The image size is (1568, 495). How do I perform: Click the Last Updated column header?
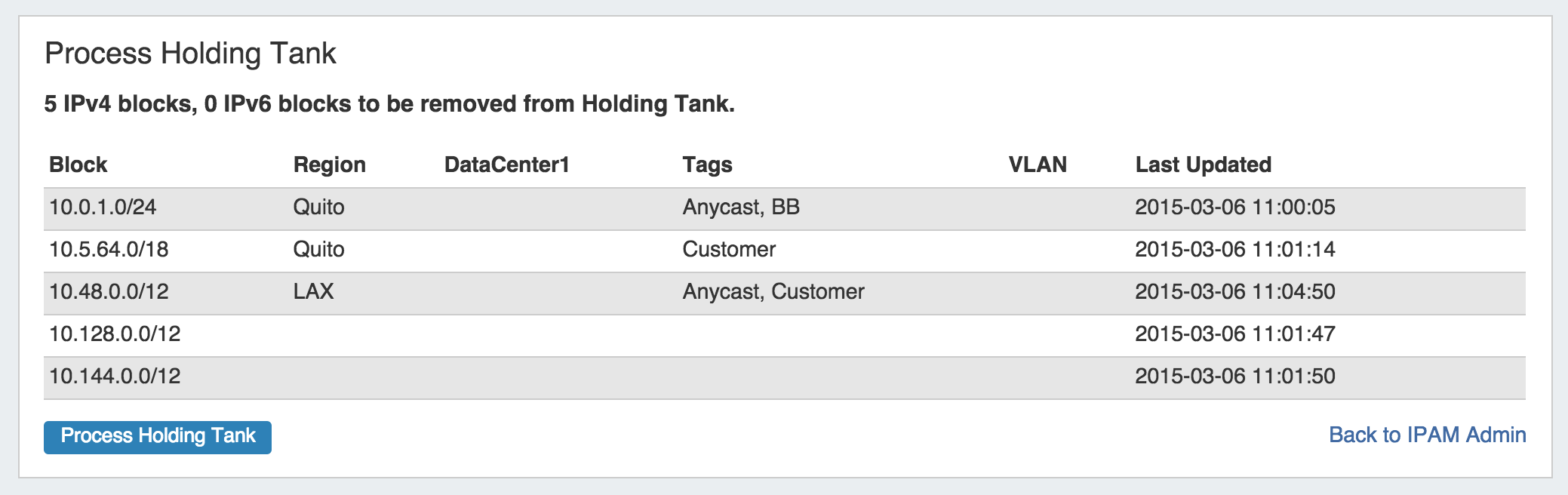(x=1203, y=164)
